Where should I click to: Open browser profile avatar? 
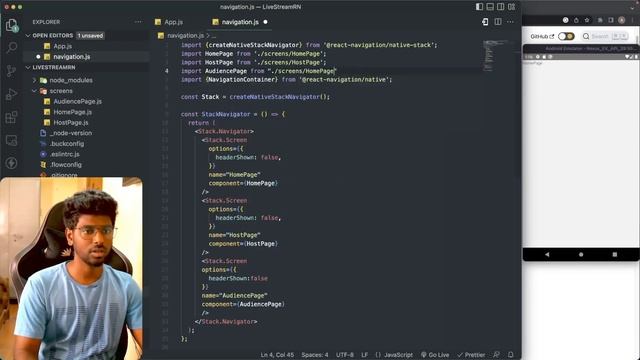tap(622, 20)
